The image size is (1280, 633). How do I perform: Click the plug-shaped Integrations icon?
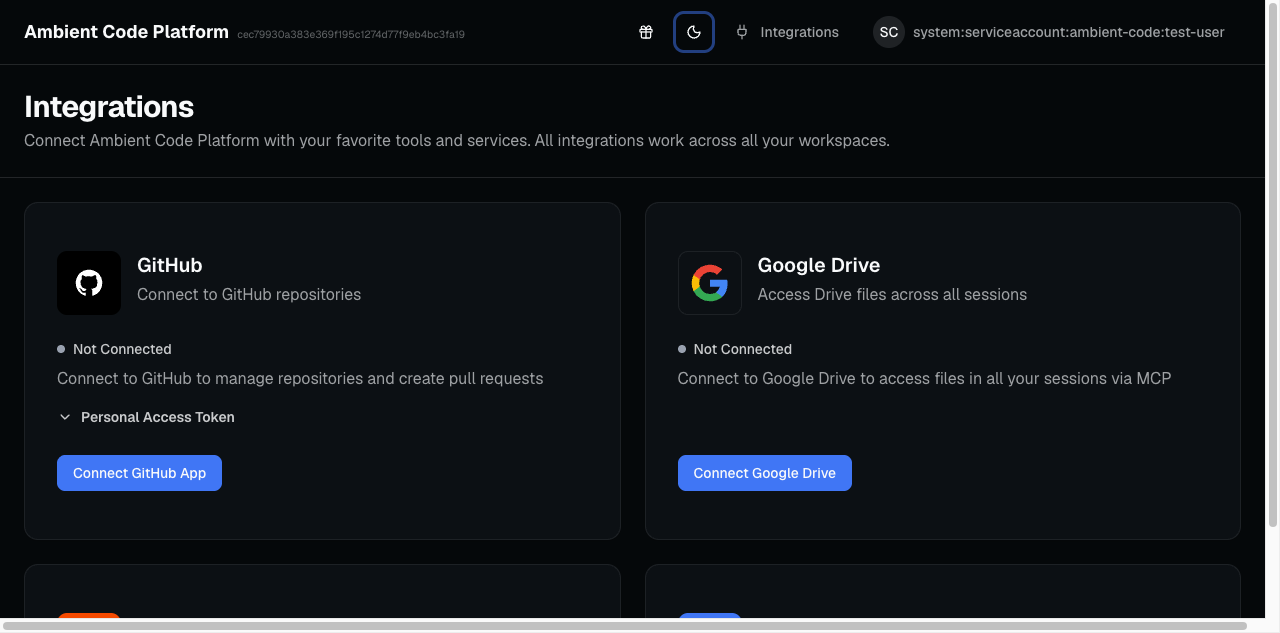point(741,31)
